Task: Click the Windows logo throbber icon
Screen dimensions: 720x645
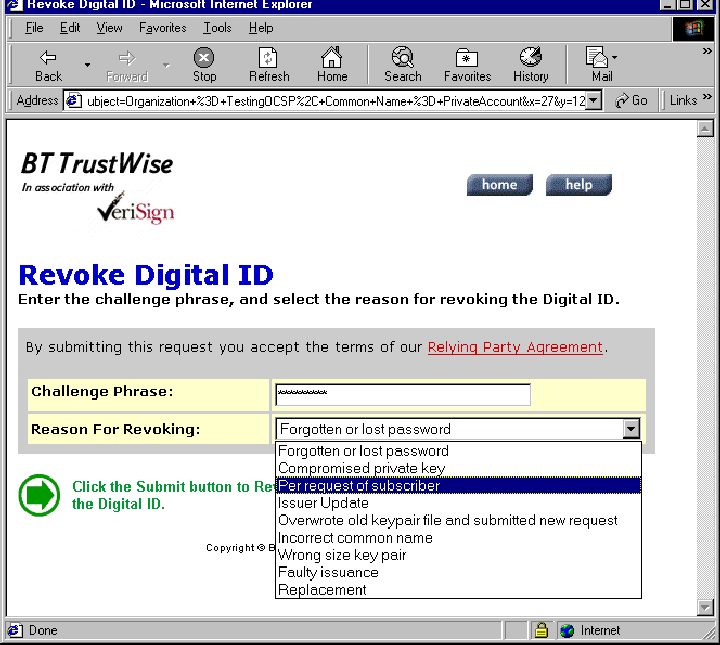Action: tap(694, 28)
